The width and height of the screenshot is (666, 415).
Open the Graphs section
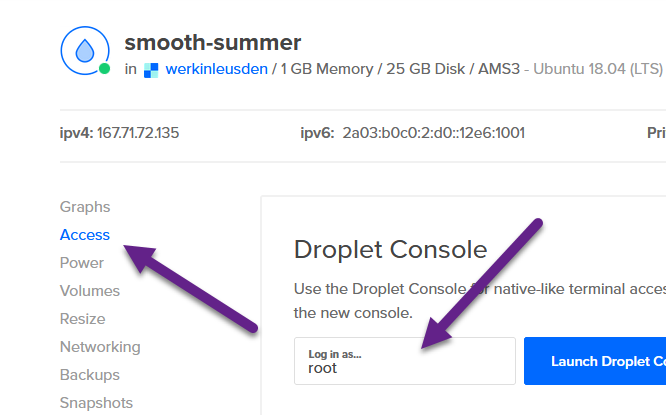click(85, 207)
